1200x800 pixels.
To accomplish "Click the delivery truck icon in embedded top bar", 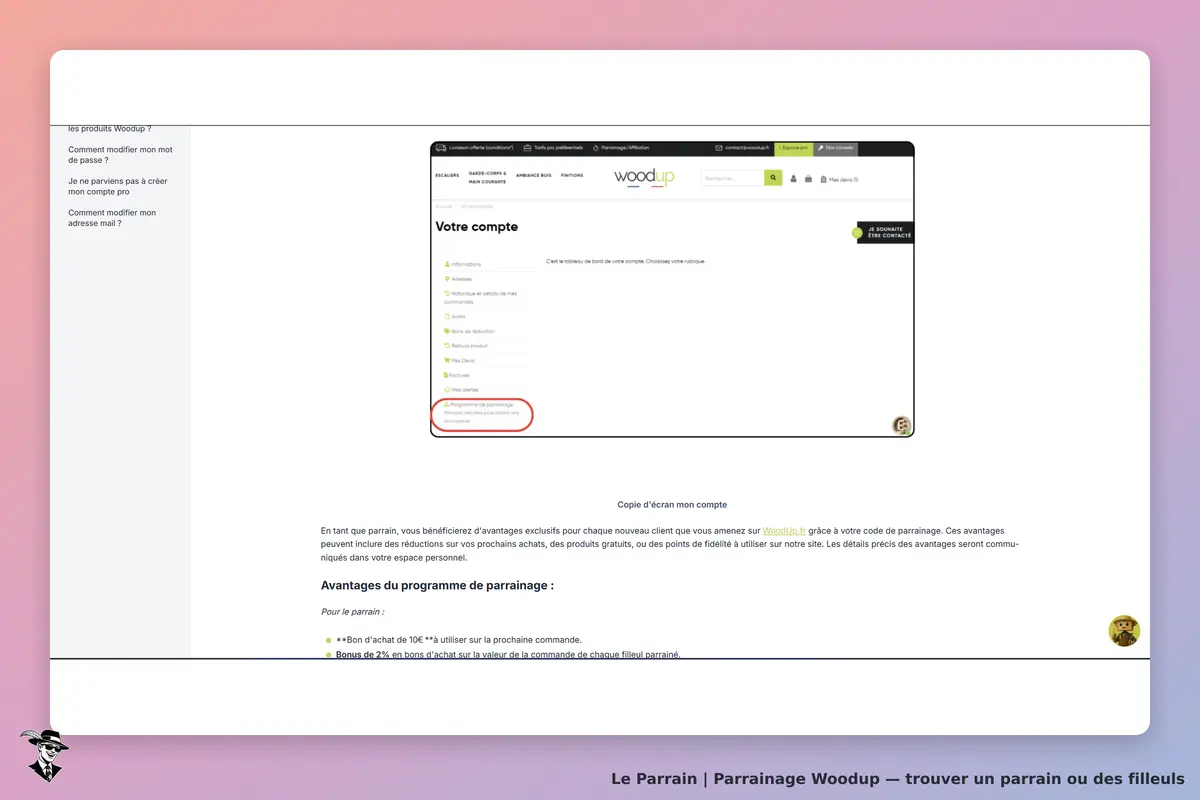I will point(441,148).
